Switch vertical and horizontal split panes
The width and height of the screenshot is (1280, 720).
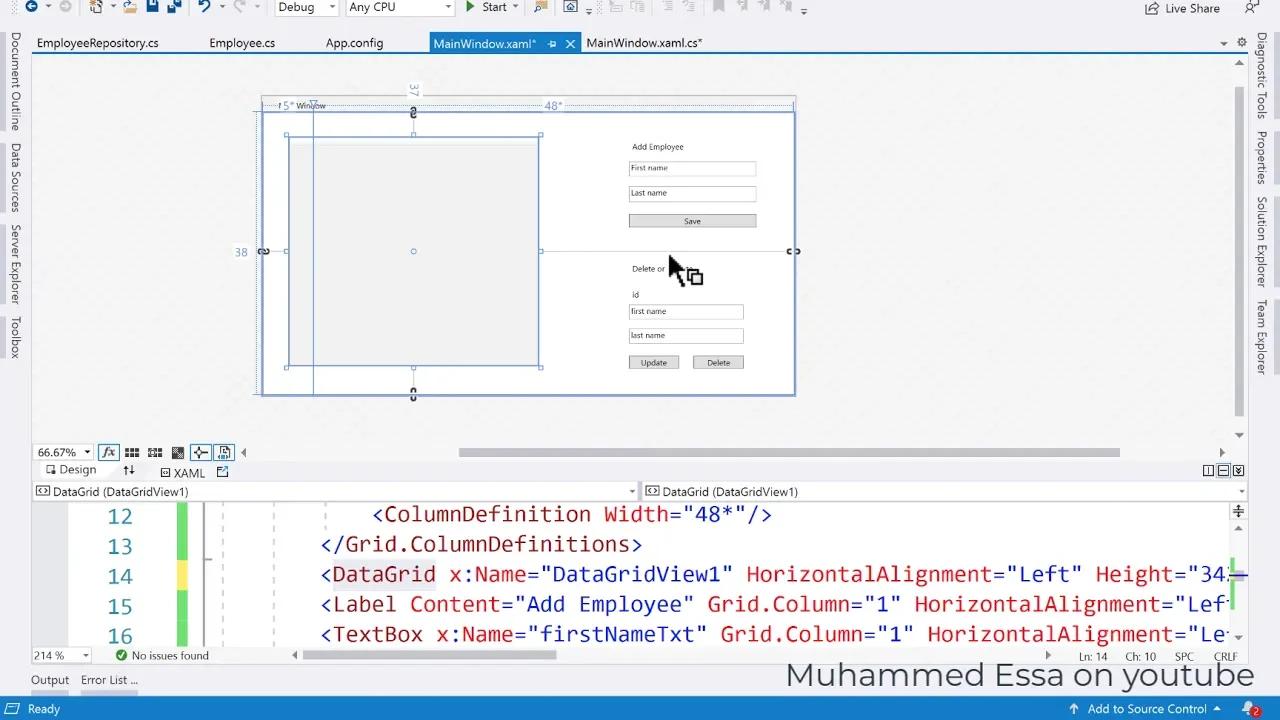[x=129, y=470]
